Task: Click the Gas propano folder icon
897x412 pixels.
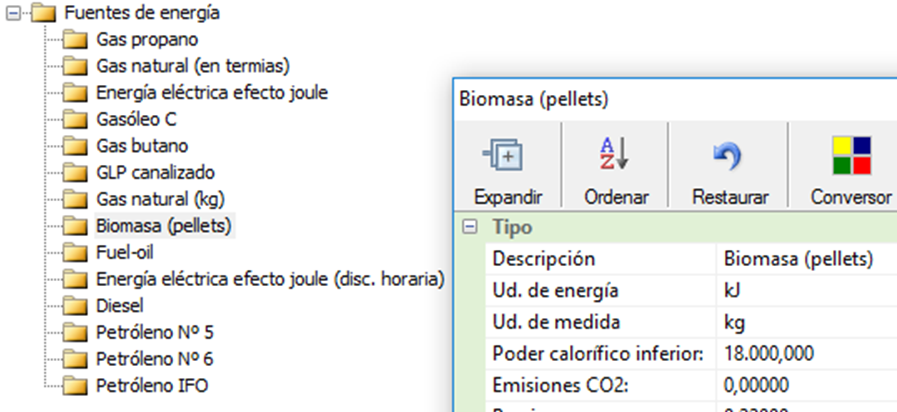Action: tap(74, 39)
